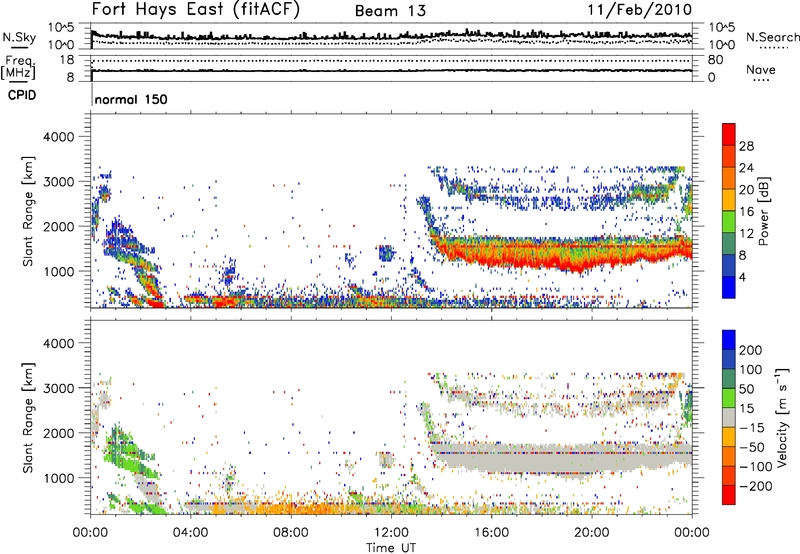This screenshot has width=800, height=554.
Task: Click the '80' Nave axis tick label
Action: point(716,60)
